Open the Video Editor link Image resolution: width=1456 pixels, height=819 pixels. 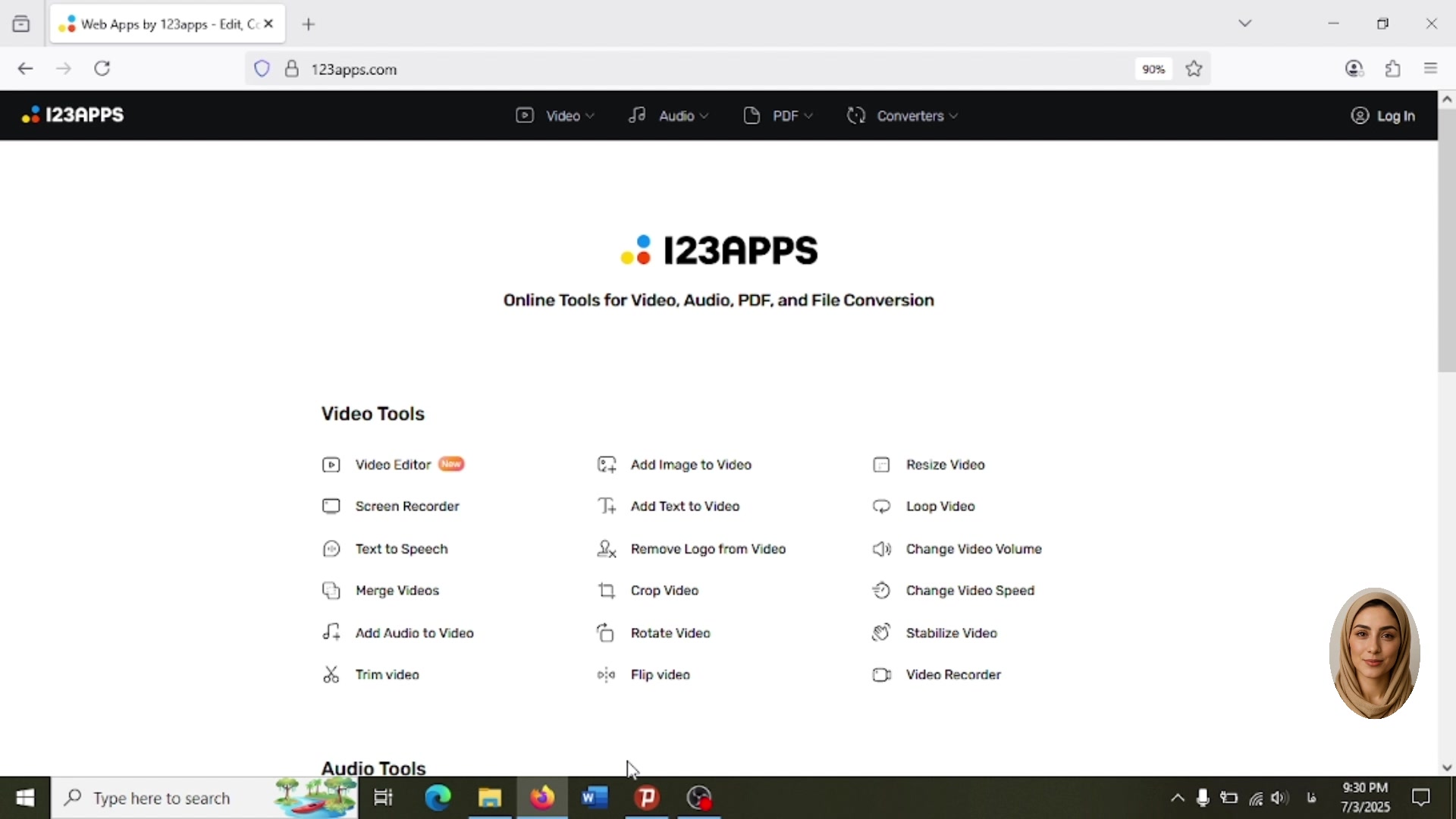click(x=393, y=465)
